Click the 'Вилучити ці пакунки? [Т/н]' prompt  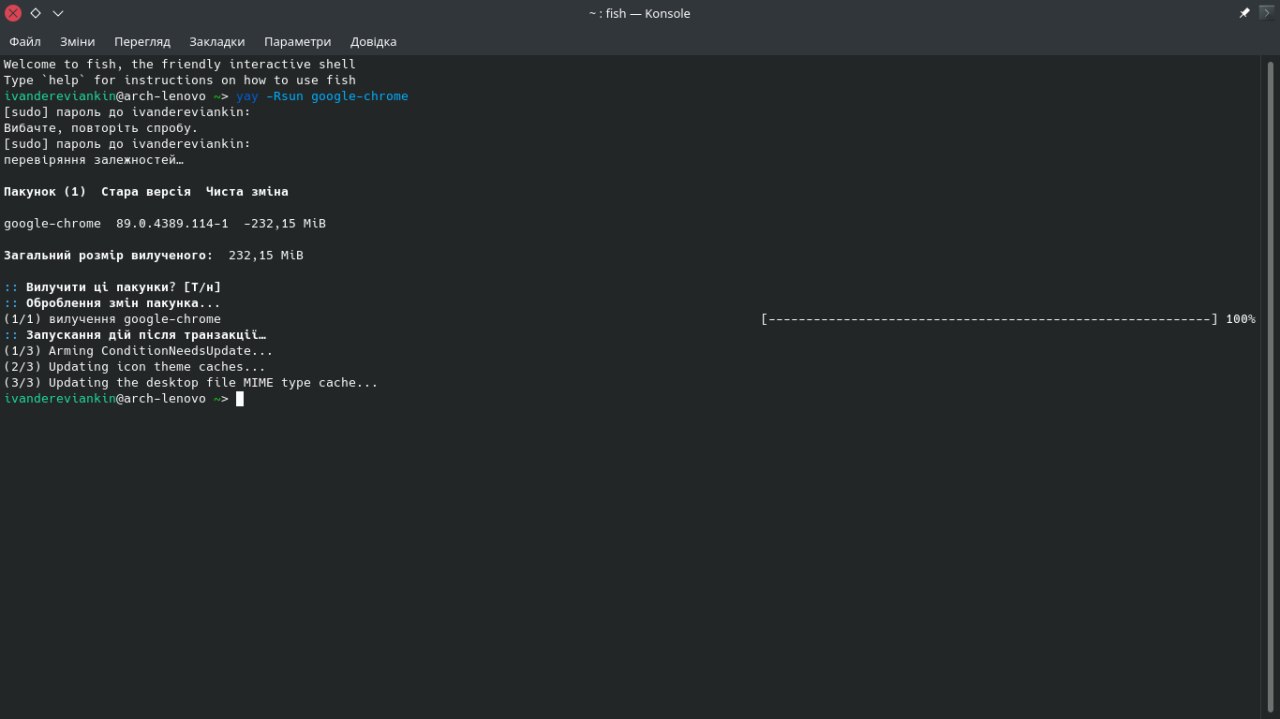[x=124, y=288]
